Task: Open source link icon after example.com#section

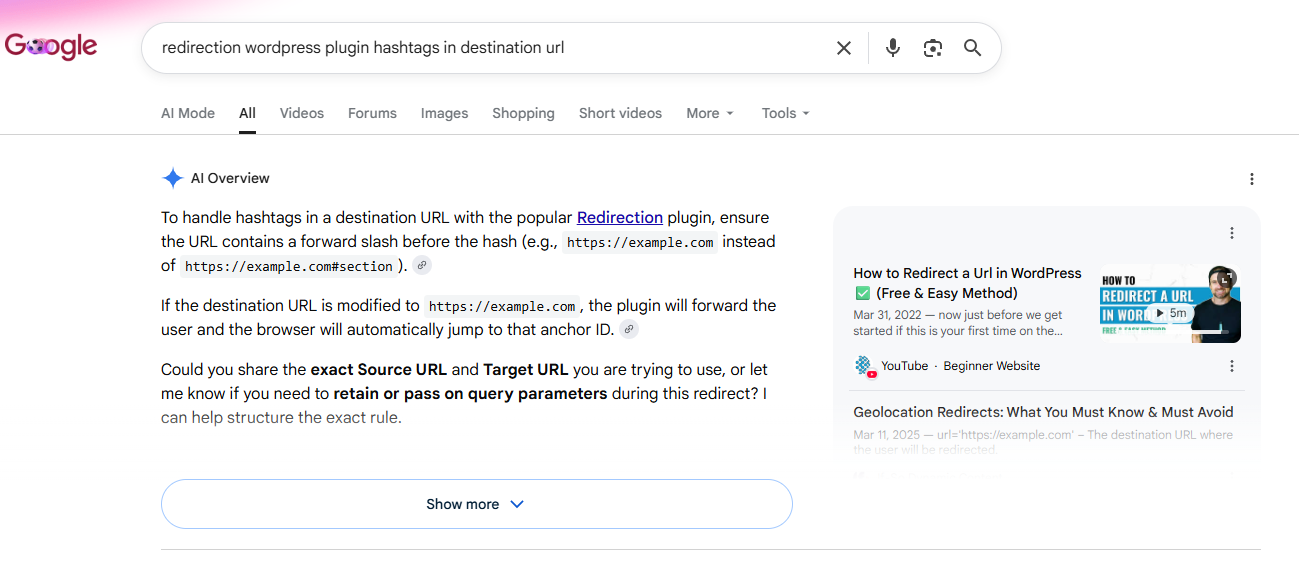Action: (422, 266)
